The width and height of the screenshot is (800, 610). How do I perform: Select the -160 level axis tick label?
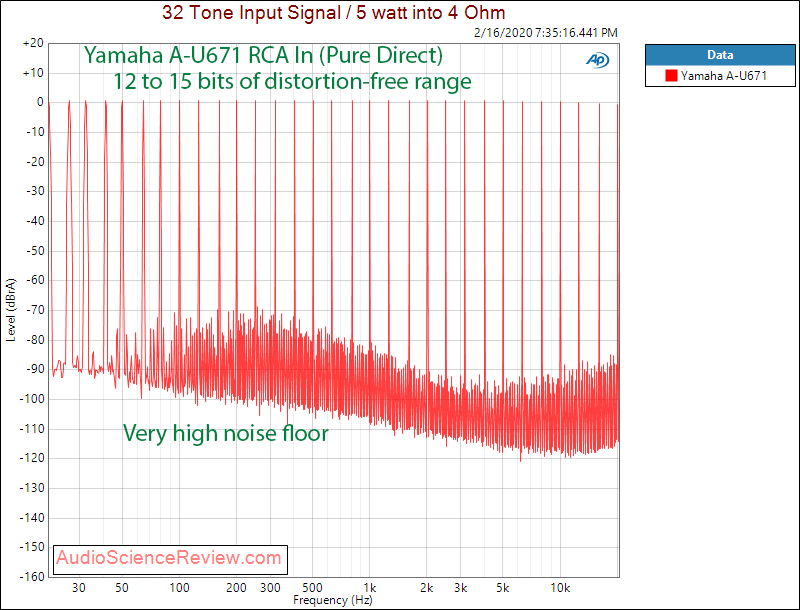click(x=32, y=576)
